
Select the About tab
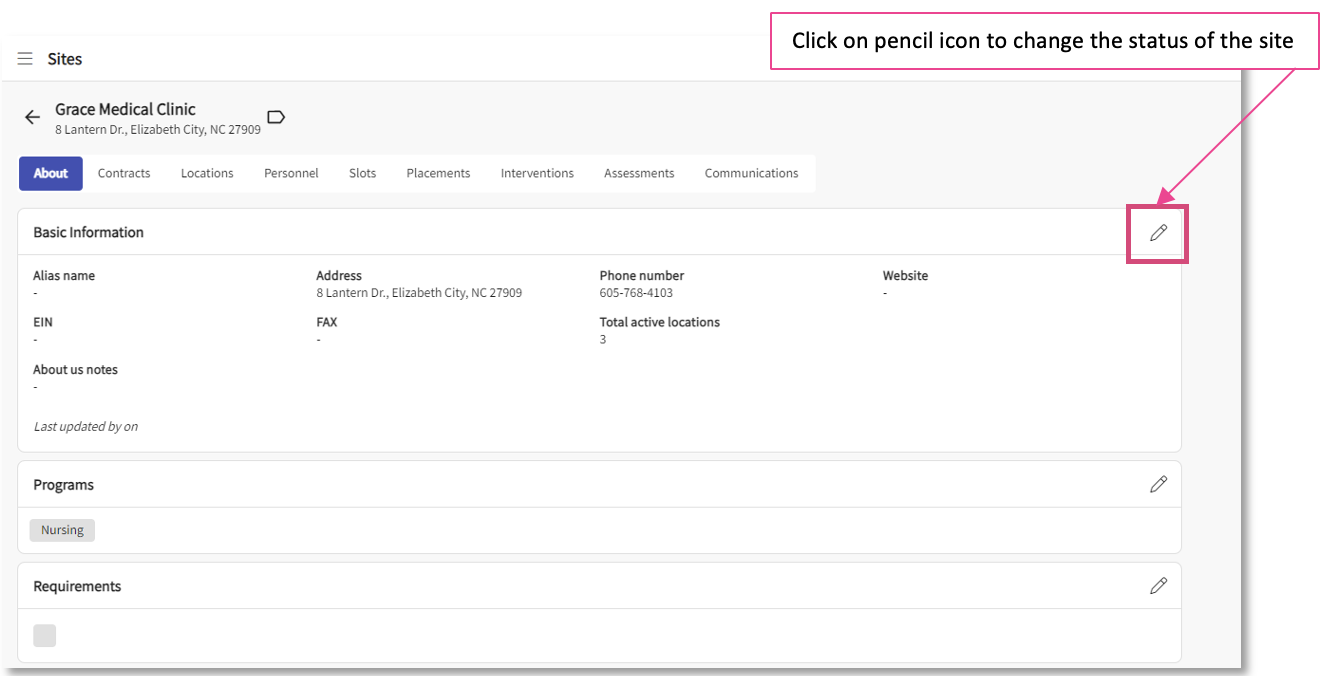tap(50, 173)
